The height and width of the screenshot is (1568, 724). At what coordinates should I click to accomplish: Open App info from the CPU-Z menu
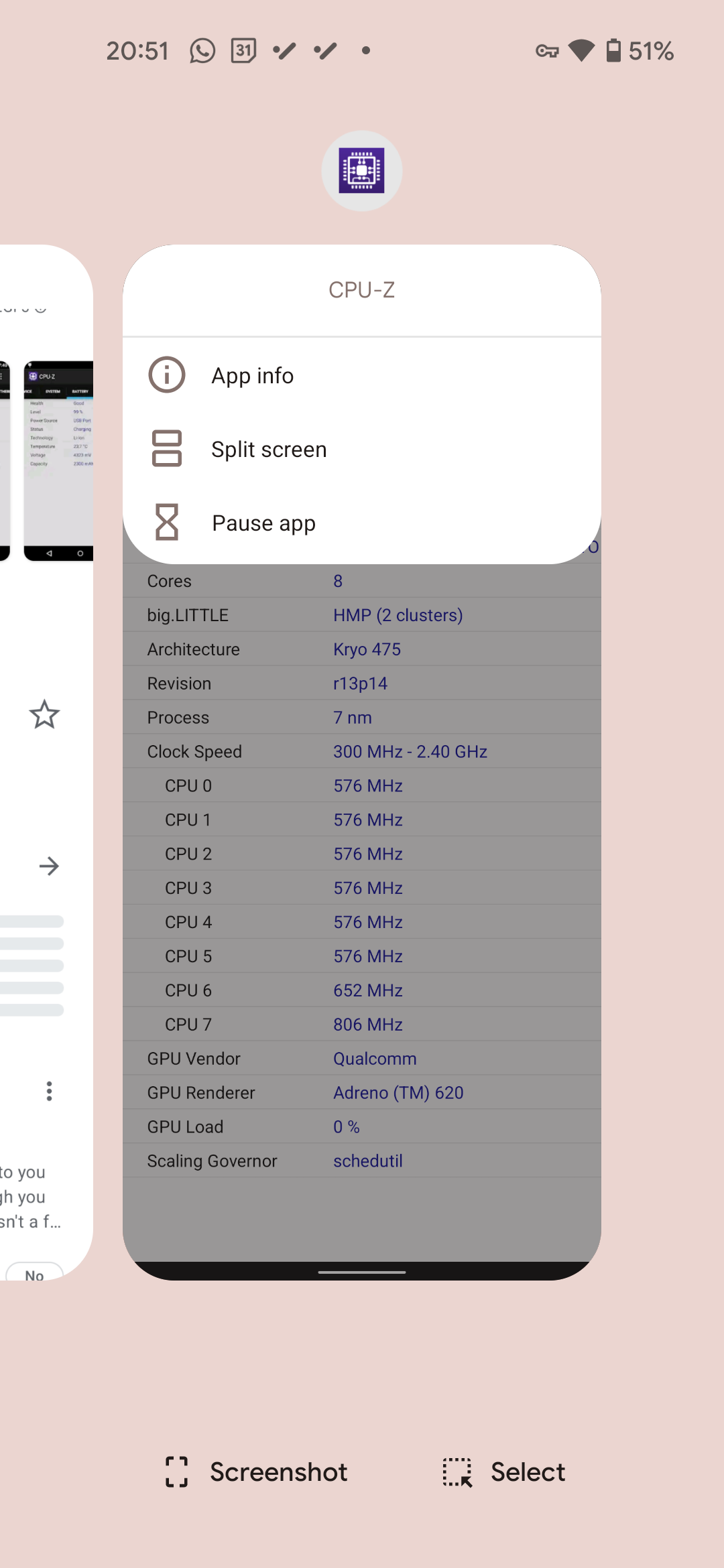pos(253,375)
